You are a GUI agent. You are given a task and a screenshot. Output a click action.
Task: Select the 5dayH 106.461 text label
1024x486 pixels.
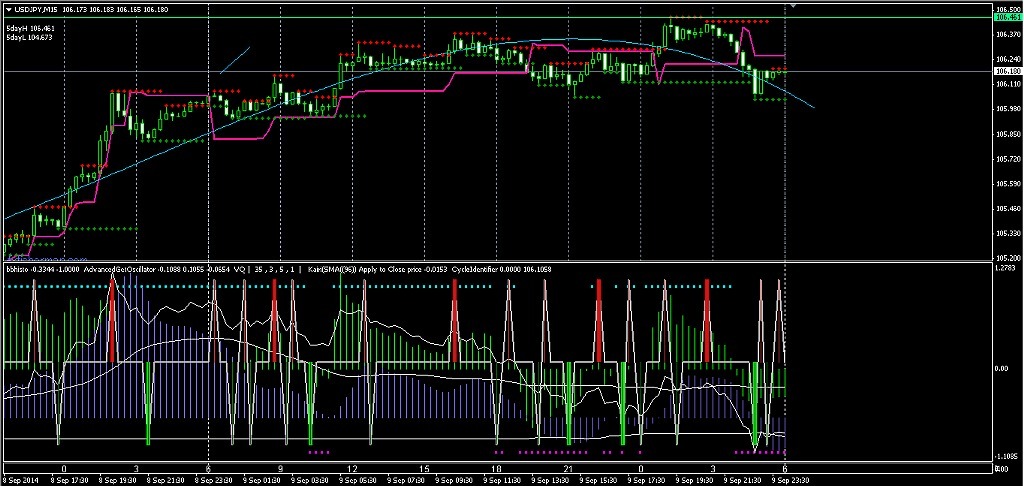tap(30, 28)
